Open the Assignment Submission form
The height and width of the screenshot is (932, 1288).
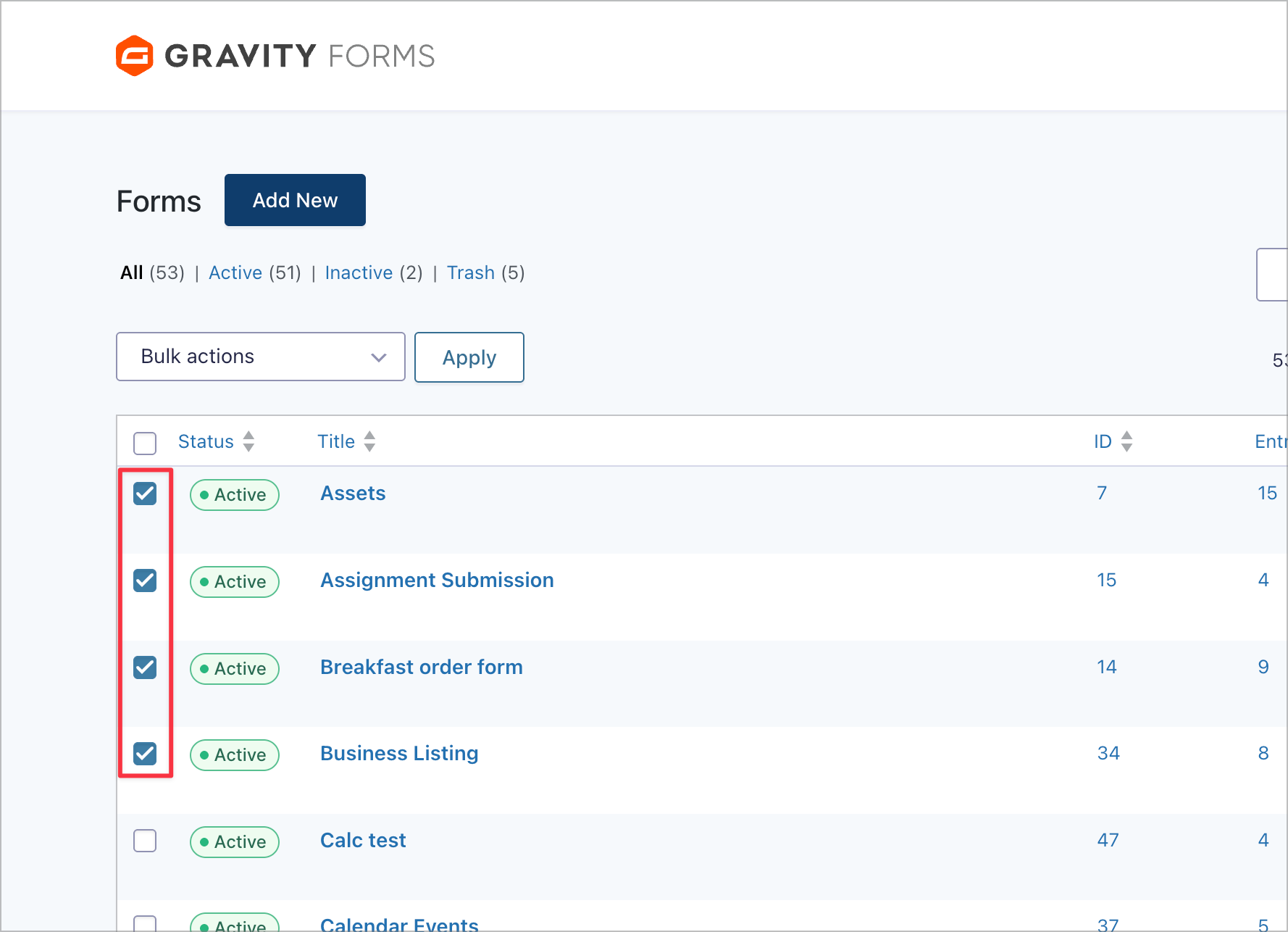tap(437, 580)
